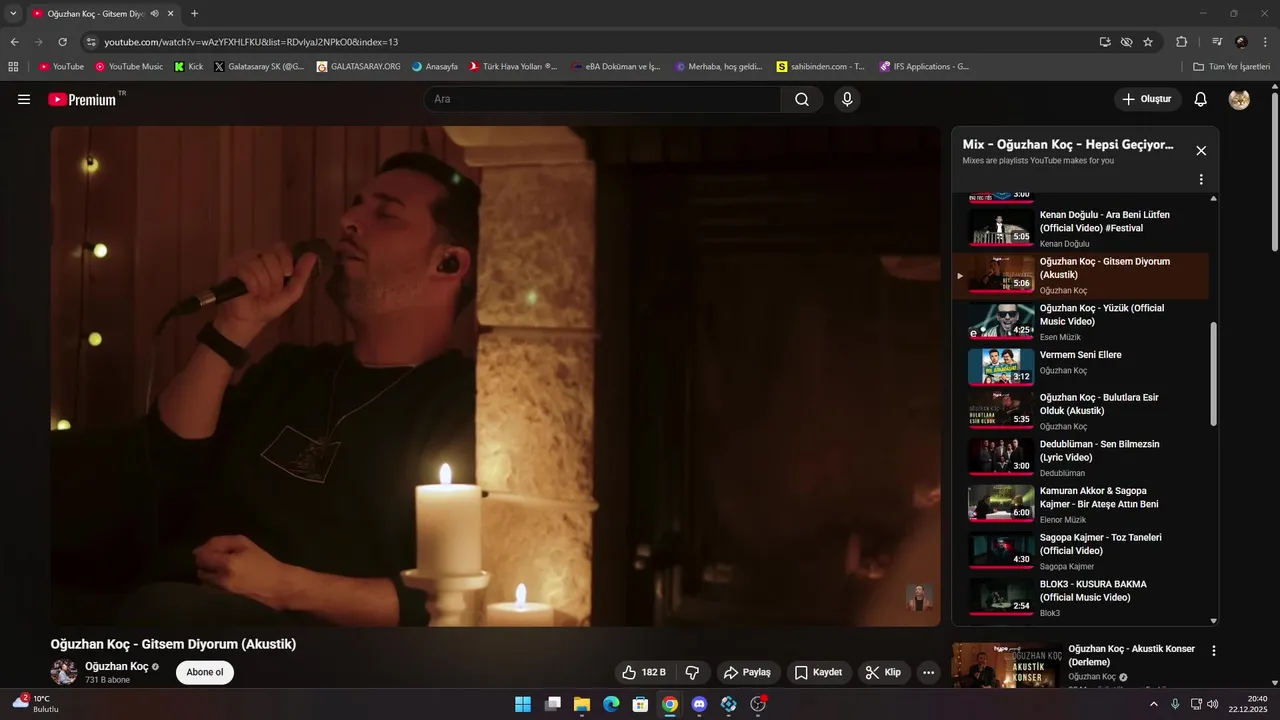This screenshot has width=1280, height=720.
Task: Open options for Akustik Konser suggested video
Action: coord(1214,650)
